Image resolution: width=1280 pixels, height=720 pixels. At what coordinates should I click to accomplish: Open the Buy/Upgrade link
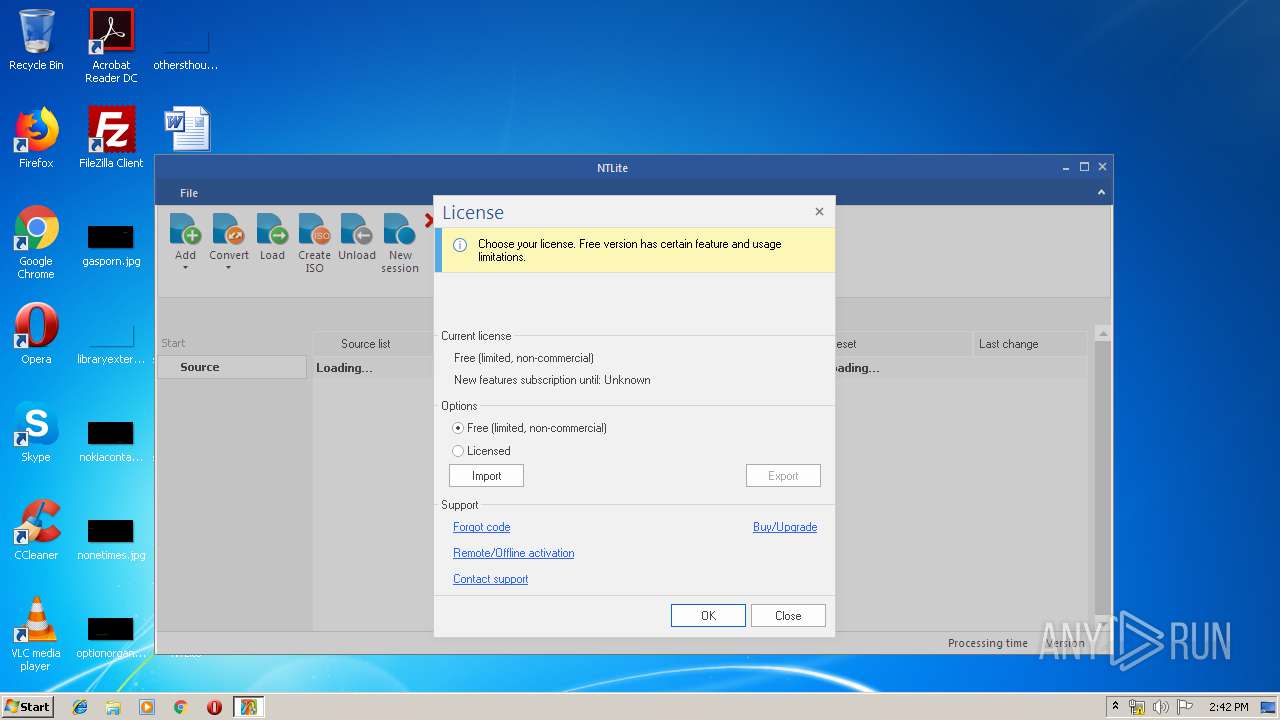pyautogui.click(x=785, y=527)
